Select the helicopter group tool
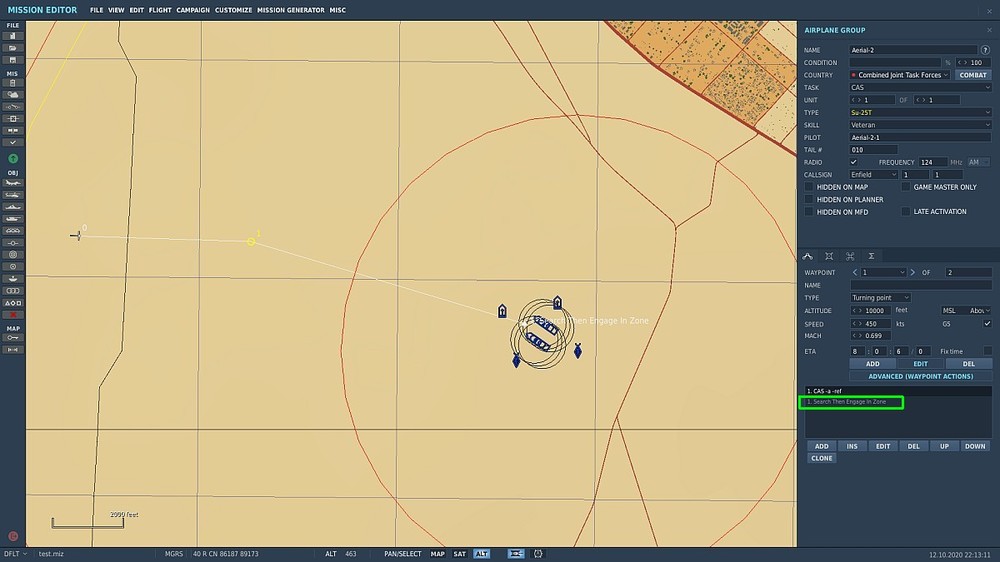Viewport: 1000px width, 562px height. click(12, 195)
